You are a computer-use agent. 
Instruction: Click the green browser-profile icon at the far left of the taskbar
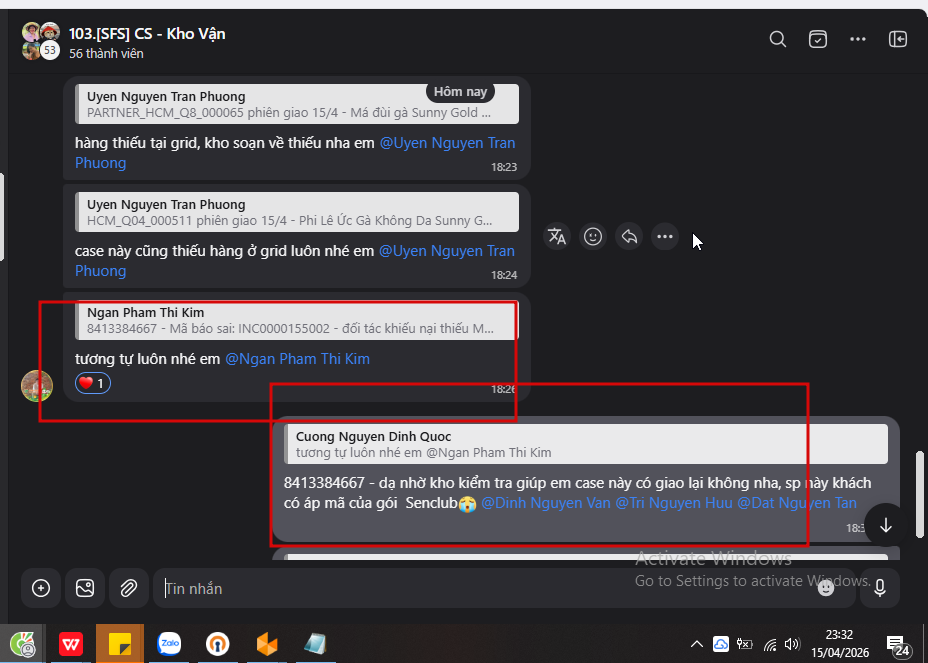point(22,643)
